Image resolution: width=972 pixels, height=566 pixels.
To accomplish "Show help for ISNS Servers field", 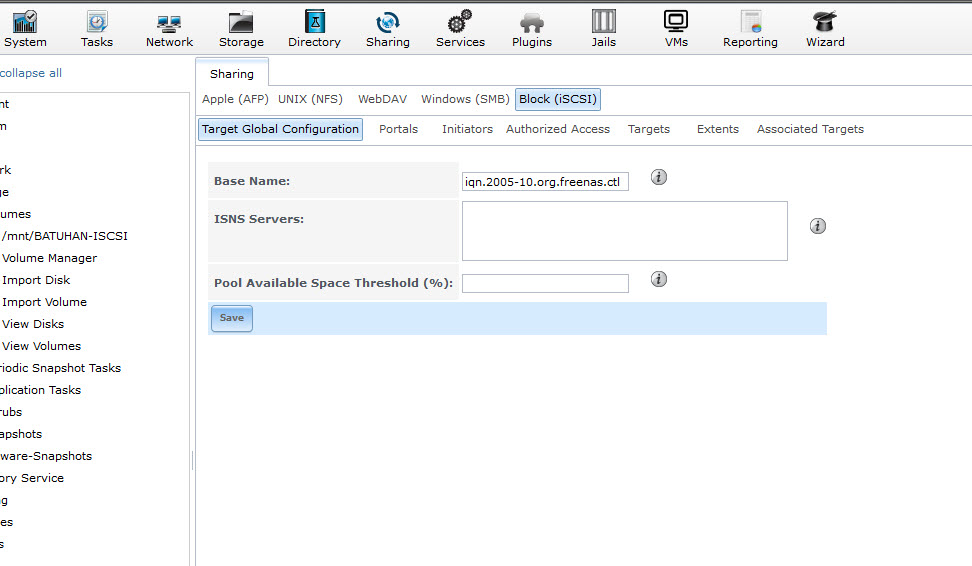I will 817,226.
